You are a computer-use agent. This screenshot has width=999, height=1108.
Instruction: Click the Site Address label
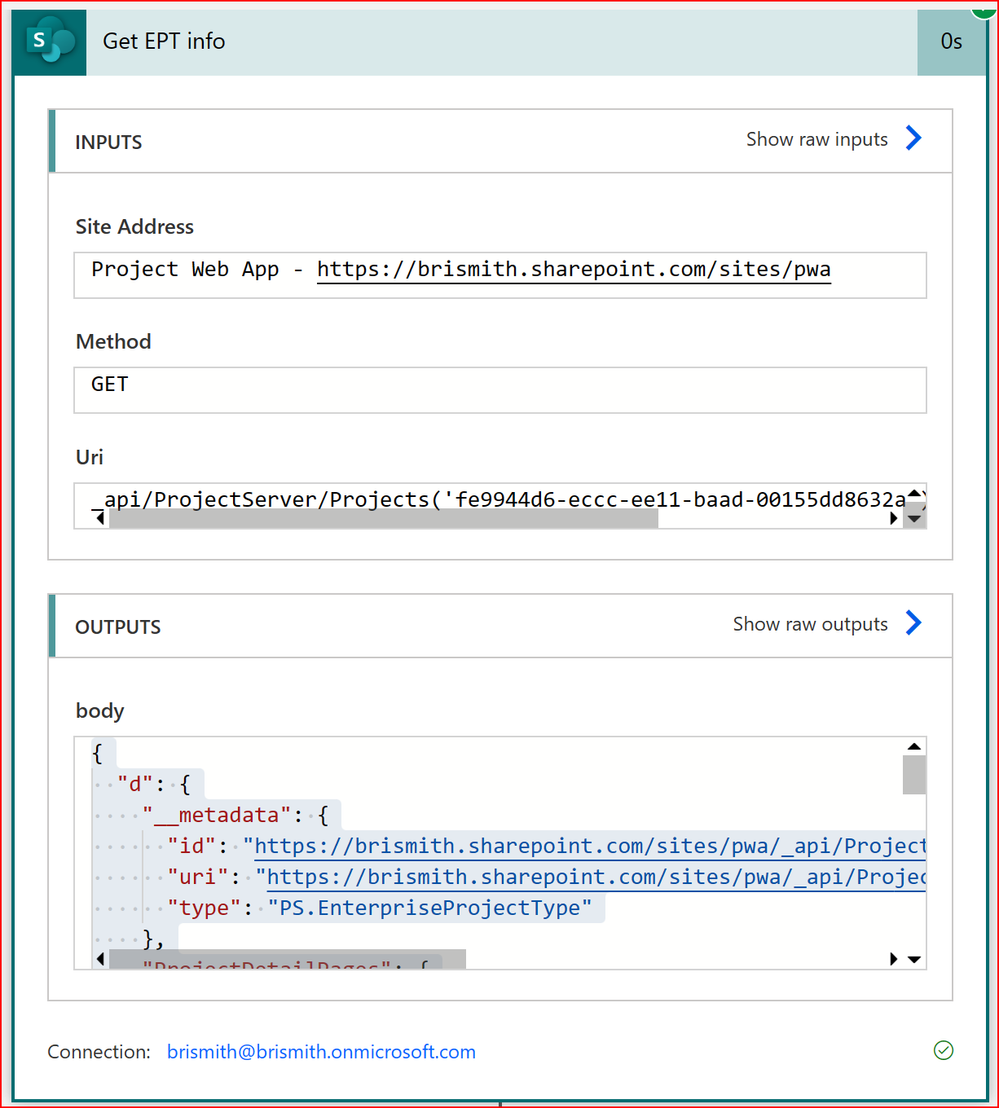[134, 227]
